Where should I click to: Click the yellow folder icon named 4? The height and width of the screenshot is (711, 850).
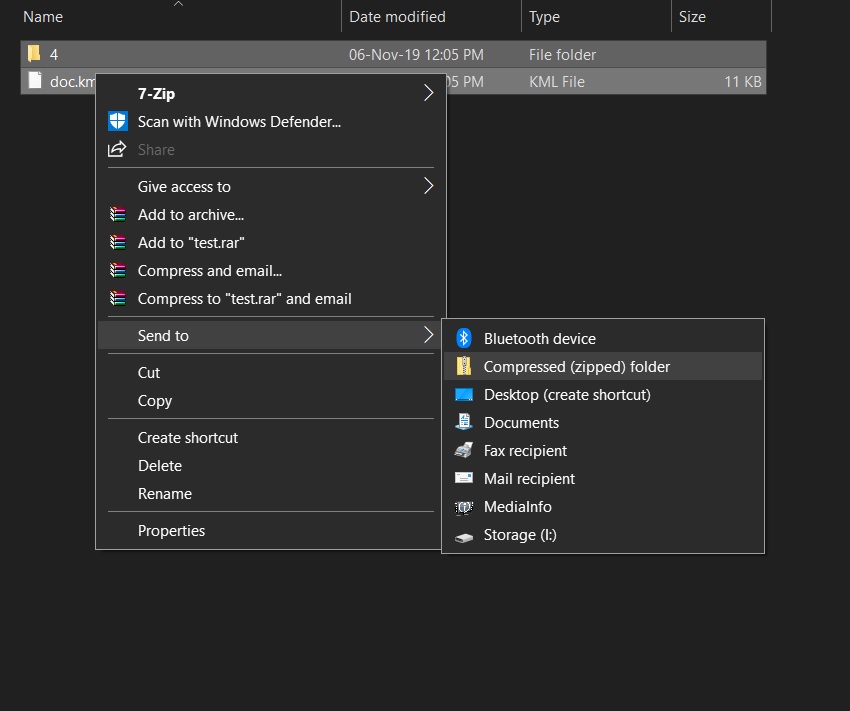[34, 54]
